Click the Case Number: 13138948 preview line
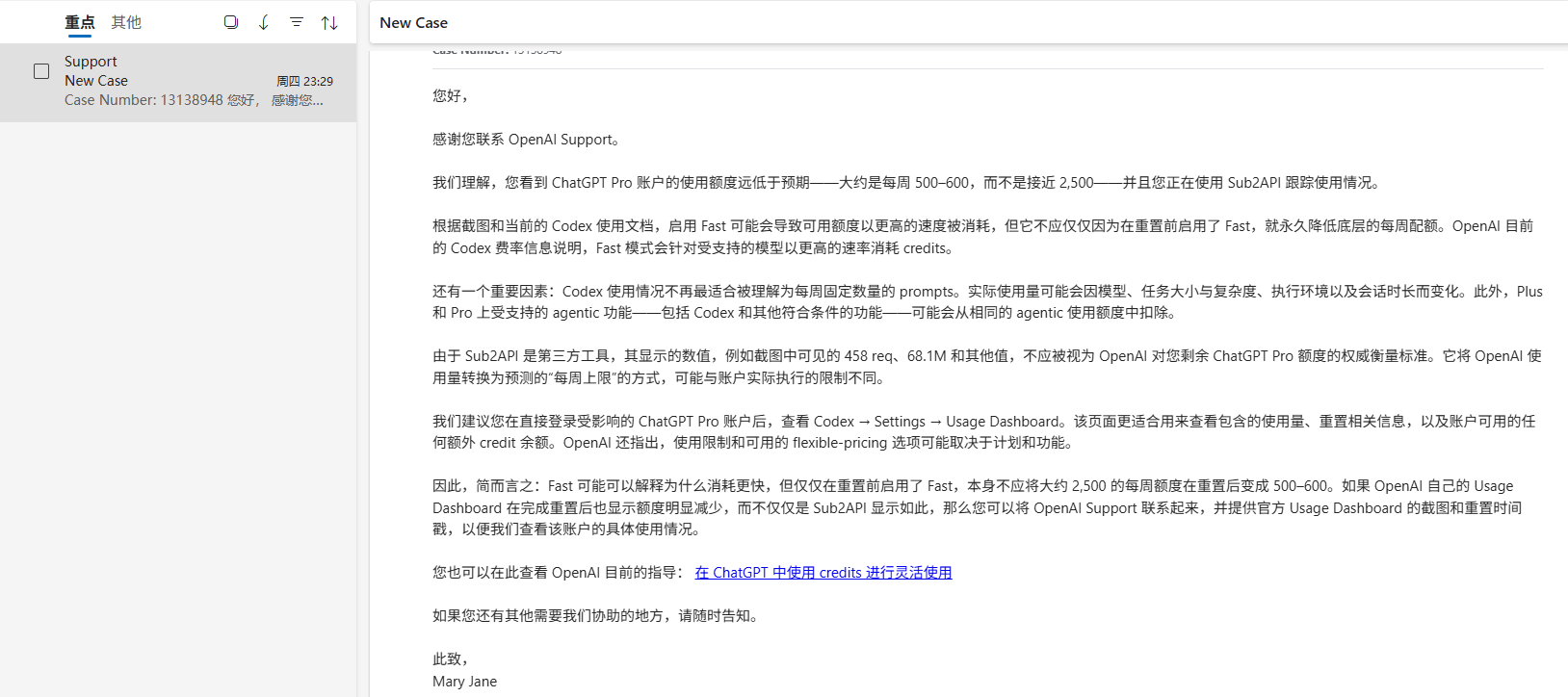Screen dimensions: 1568x697 pos(194,100)
